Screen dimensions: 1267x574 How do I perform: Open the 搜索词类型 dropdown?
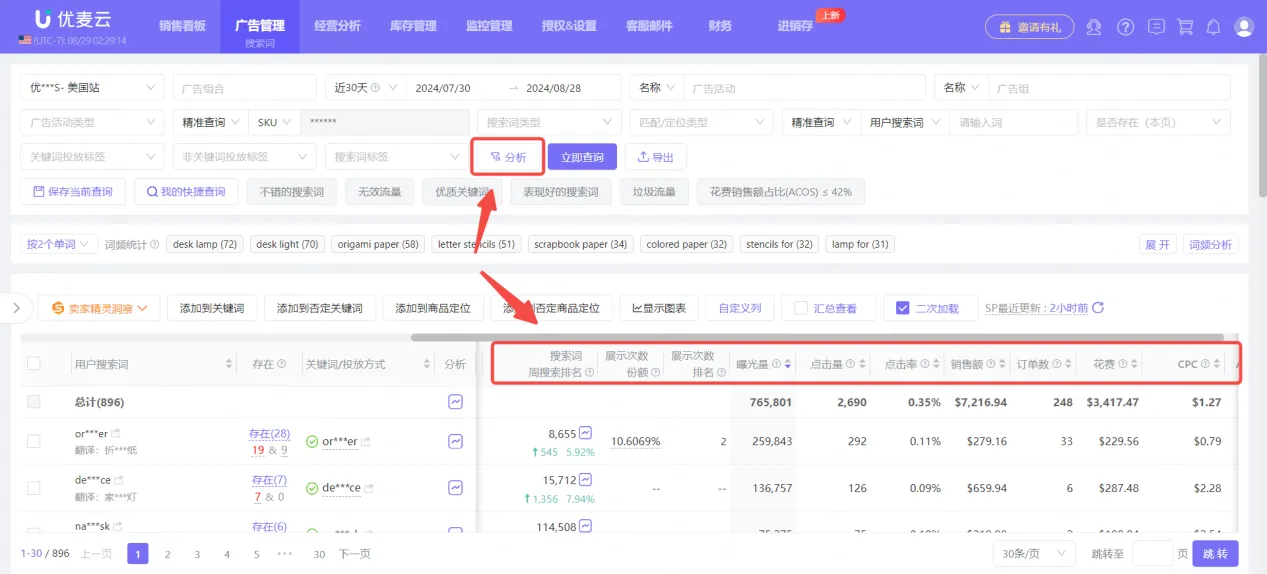tap(548, 122)
